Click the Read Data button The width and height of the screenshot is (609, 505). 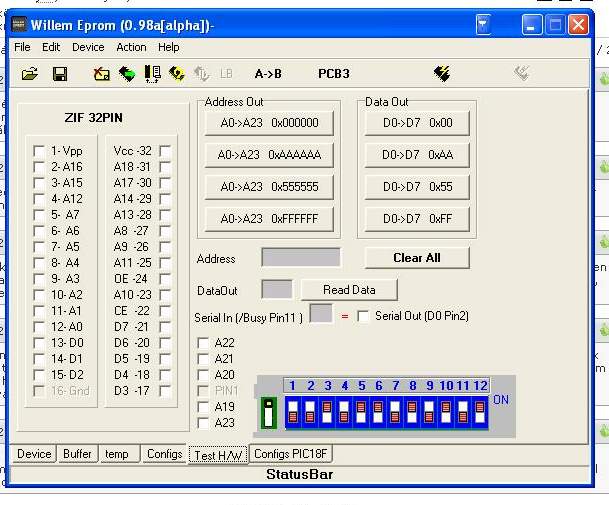(x=349, y=290)
